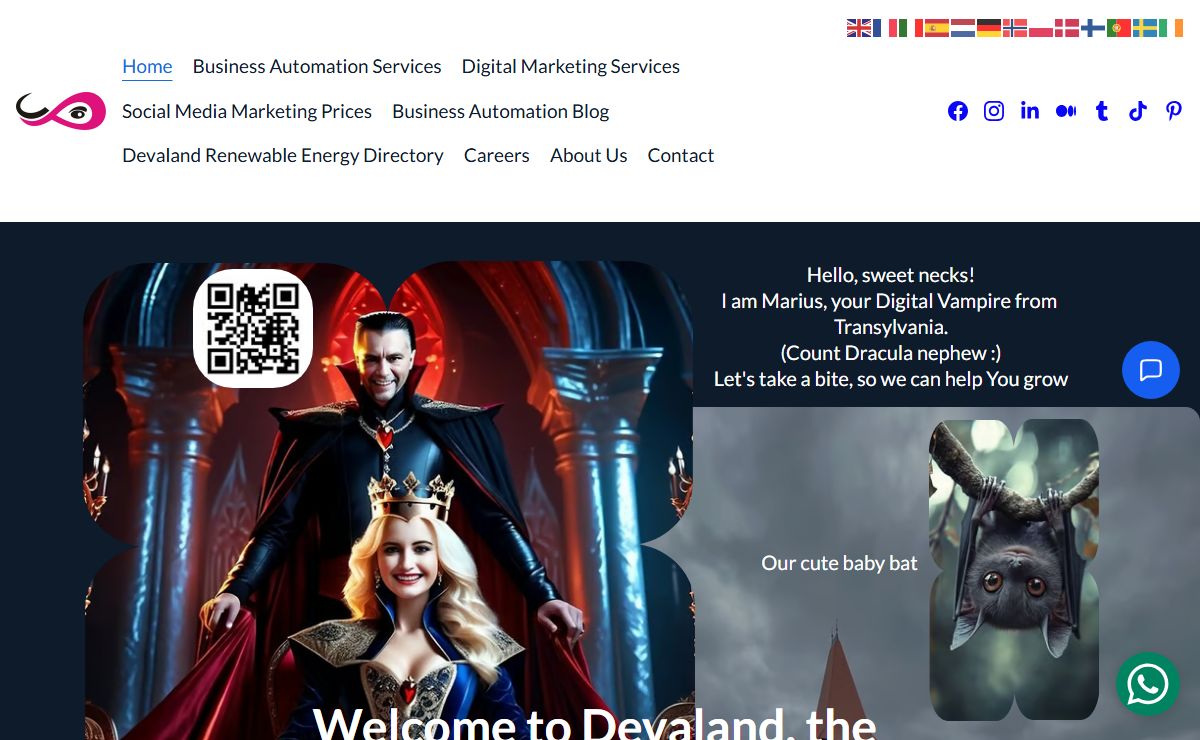Click the 'Our cute baby bat' caption
This screenshot has height=740, width=1200.
[x=839, y=563]
